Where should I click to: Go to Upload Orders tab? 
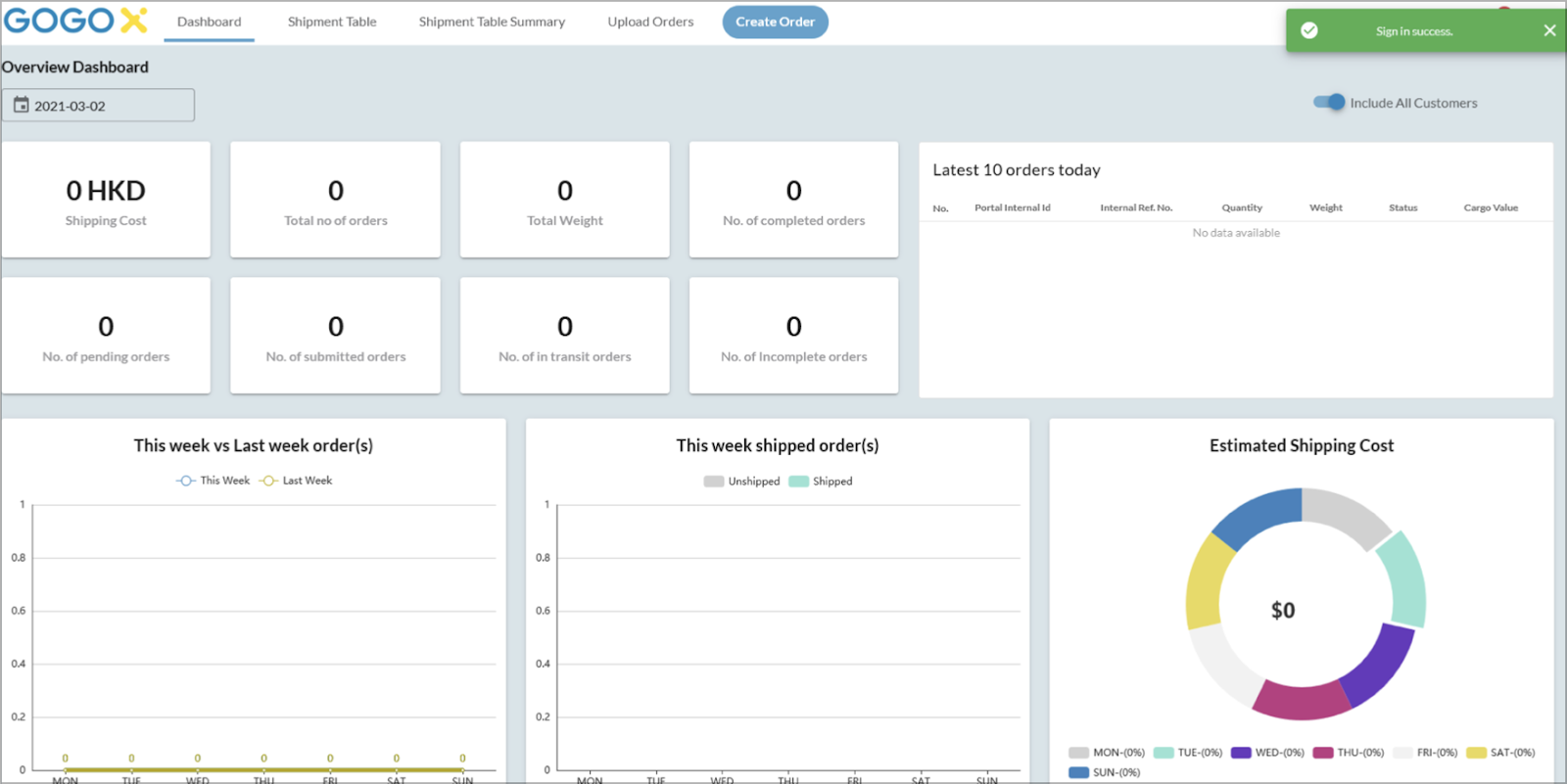[650, 22]
